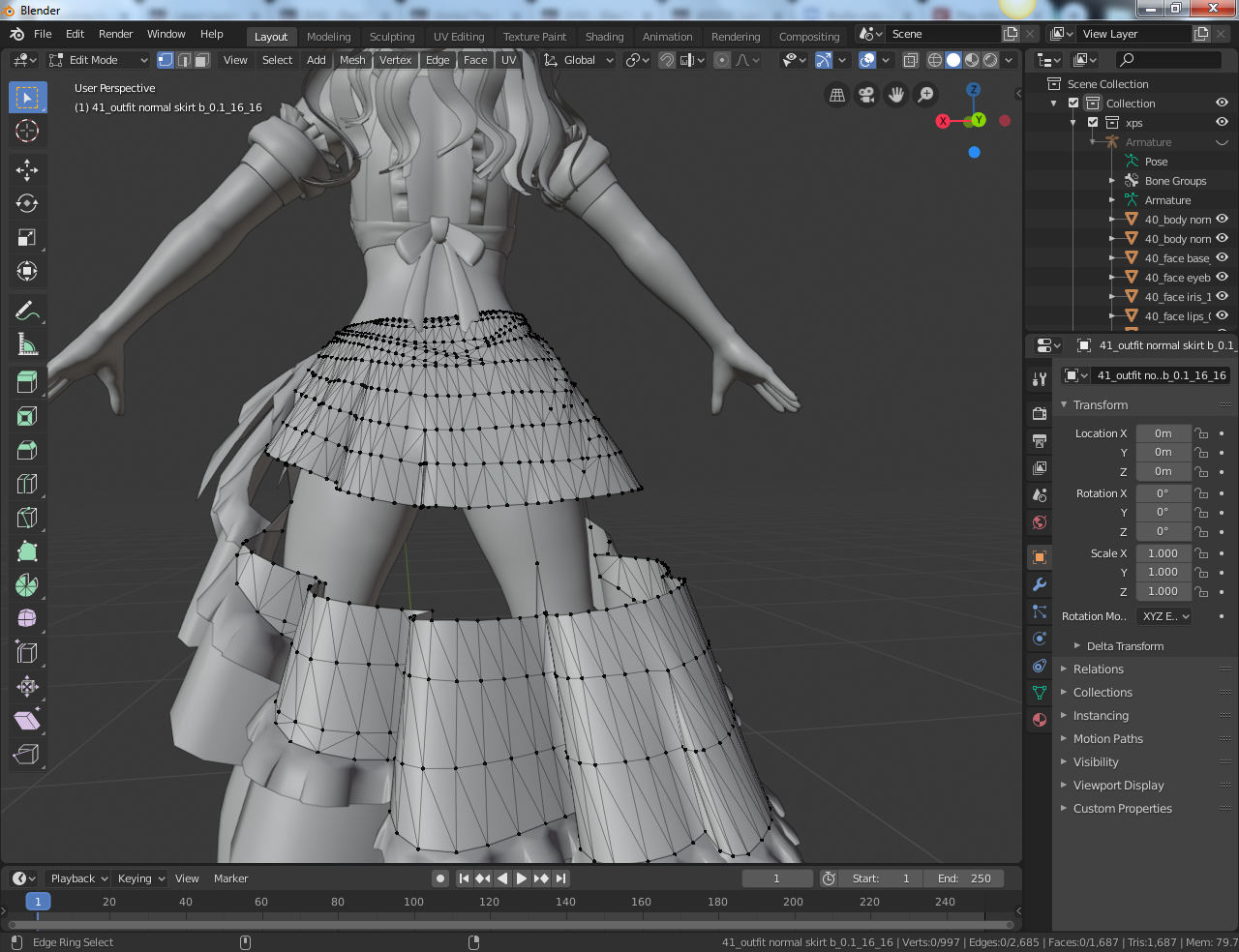Hide the 40_face lips object with eye icon
This screenshot has width=1239, height=952.
click(x=1222, y=315)
